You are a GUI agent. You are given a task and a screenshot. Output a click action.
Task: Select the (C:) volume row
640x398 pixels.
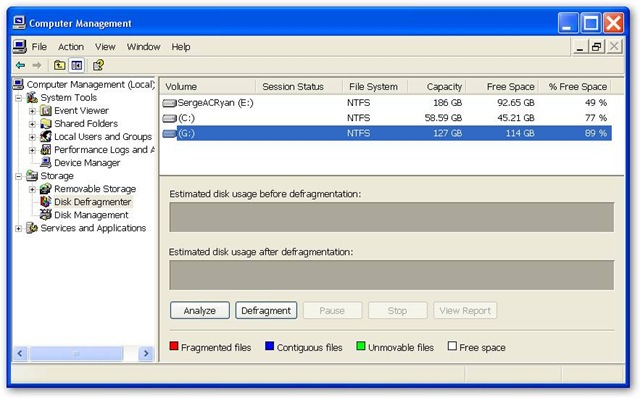(385, 118)
